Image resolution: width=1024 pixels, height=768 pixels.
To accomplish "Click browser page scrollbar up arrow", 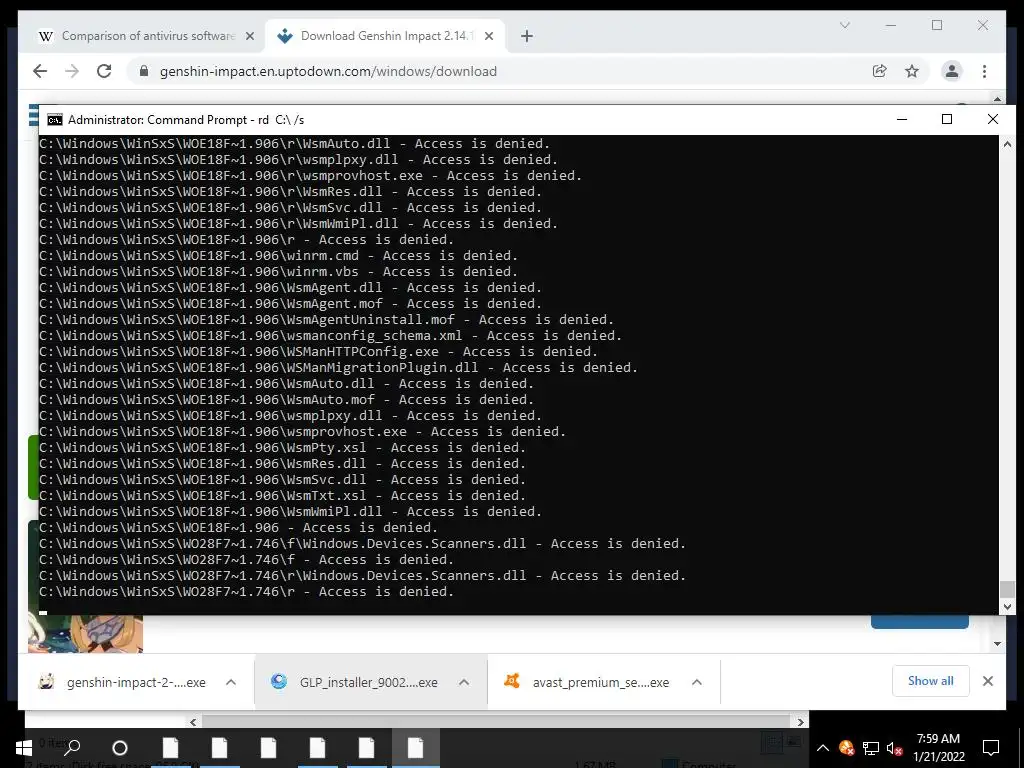I will 997,99.
